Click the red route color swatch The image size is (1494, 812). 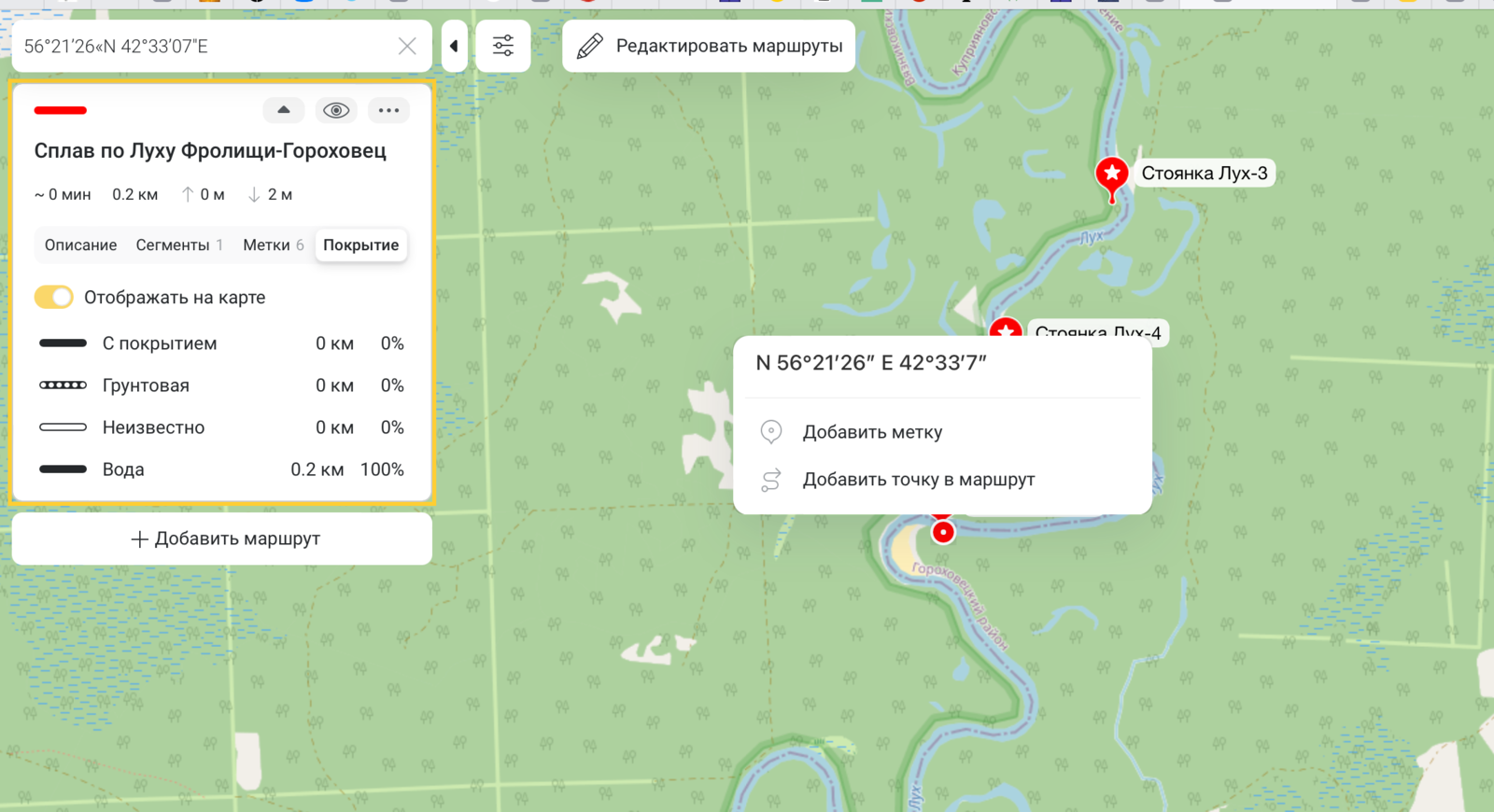point(61,110)
